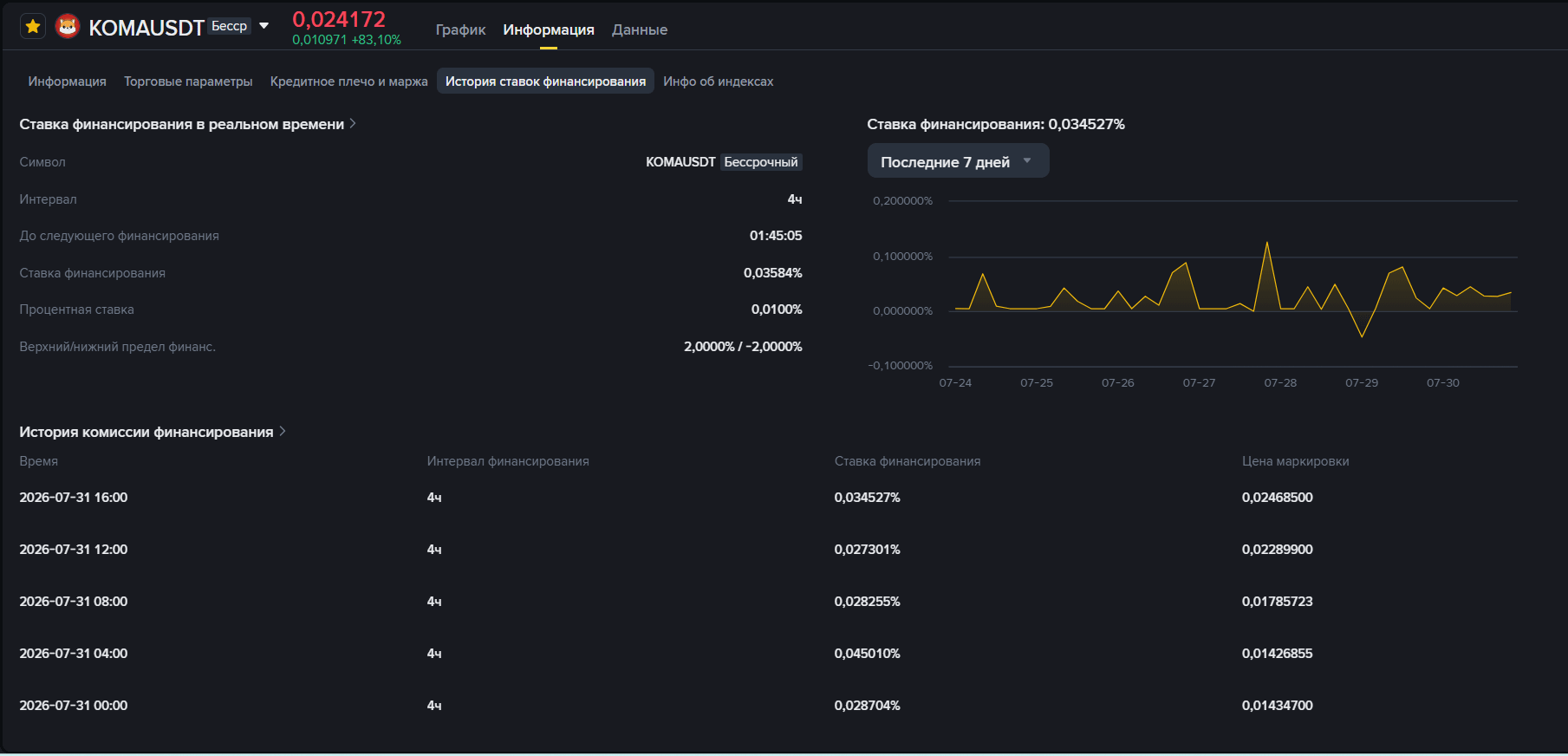
Task: Click the current price 0,024172
Action: [x=339, y=19]
